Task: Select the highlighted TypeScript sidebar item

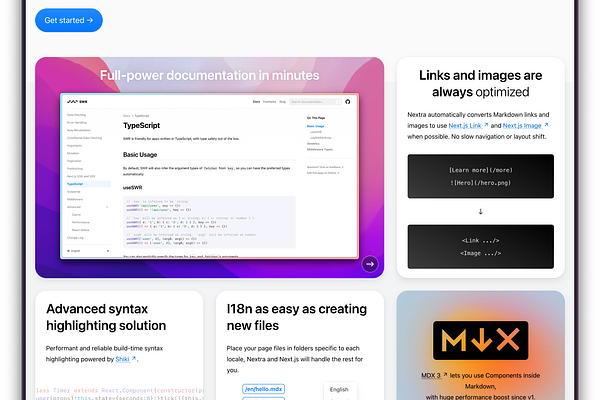Action: pos(88,184)
